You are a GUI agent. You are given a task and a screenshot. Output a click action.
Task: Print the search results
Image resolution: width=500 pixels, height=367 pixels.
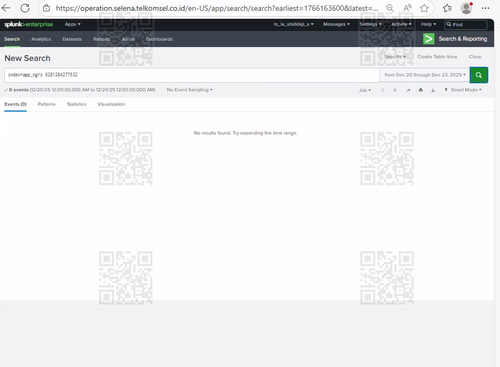tap(421, 90)
